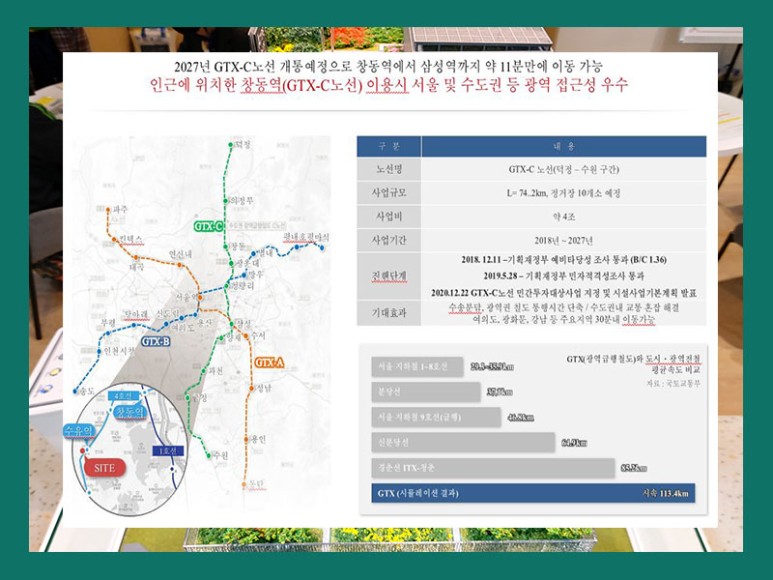Click the L= 74.2km 정거장 10개소 예정 cell
This screenshot has height=580, width=773.
tap(563, 193)
